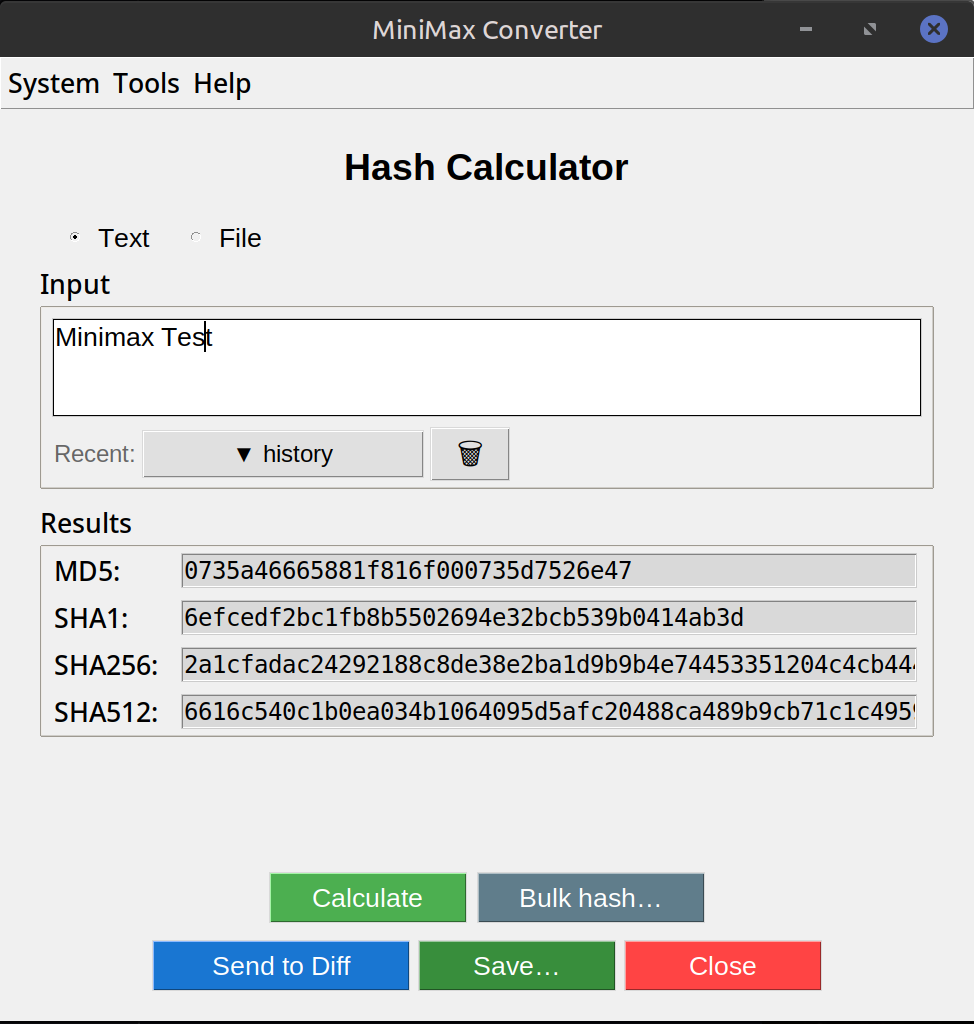Click the Hash Calculator heading
The image size is (974, 1024).
click(486, 168)
